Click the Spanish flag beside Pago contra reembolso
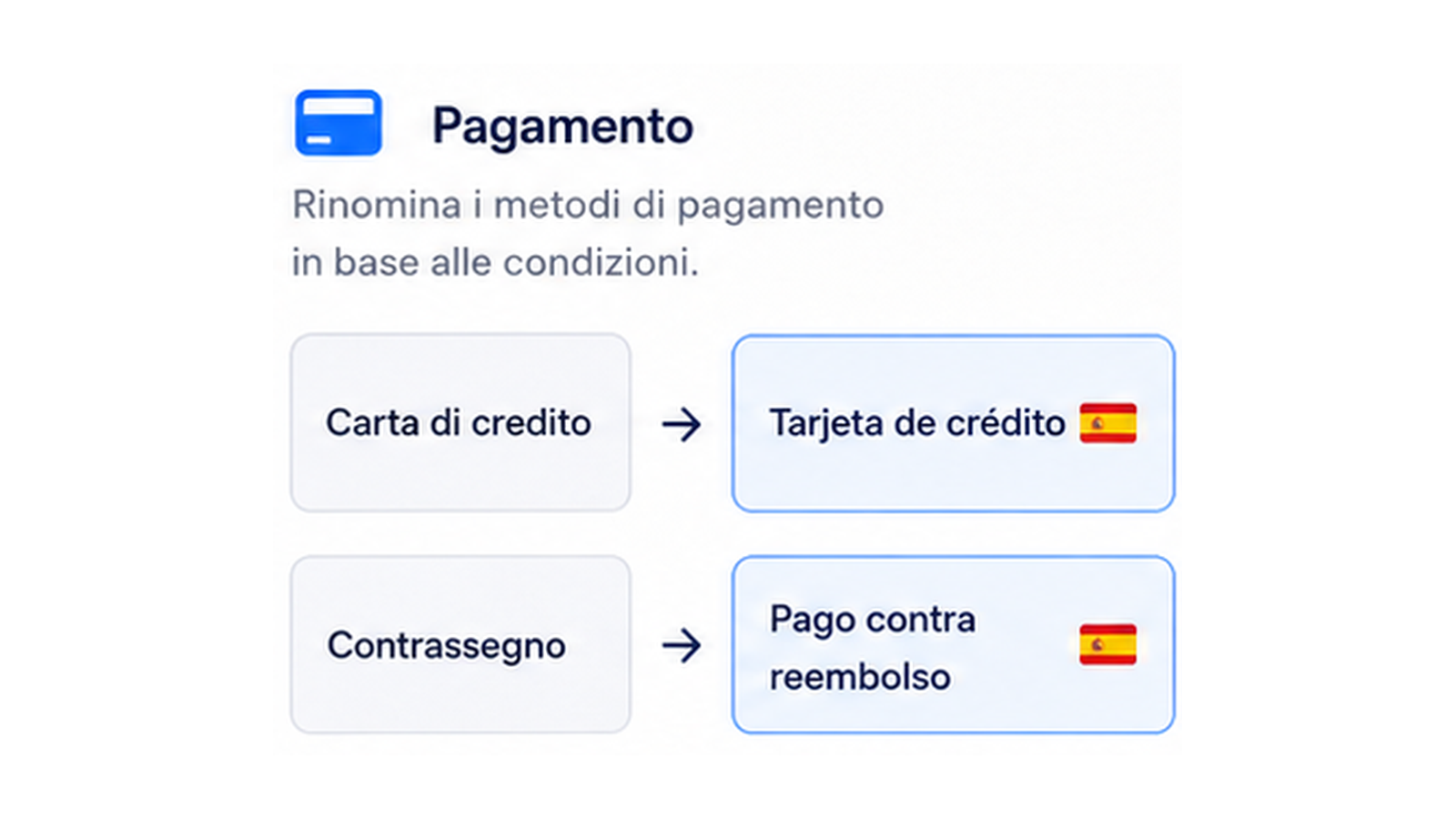Image resolution: width=1456 pixels, height=819 pixels. point(1107,644)
